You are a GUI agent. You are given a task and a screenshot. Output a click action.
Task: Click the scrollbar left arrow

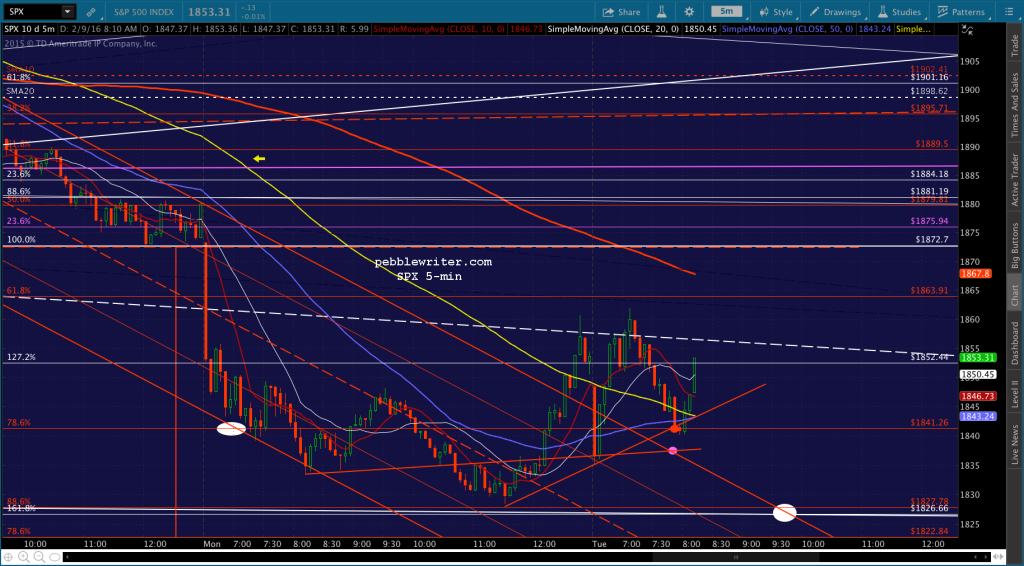pos(67,557)
